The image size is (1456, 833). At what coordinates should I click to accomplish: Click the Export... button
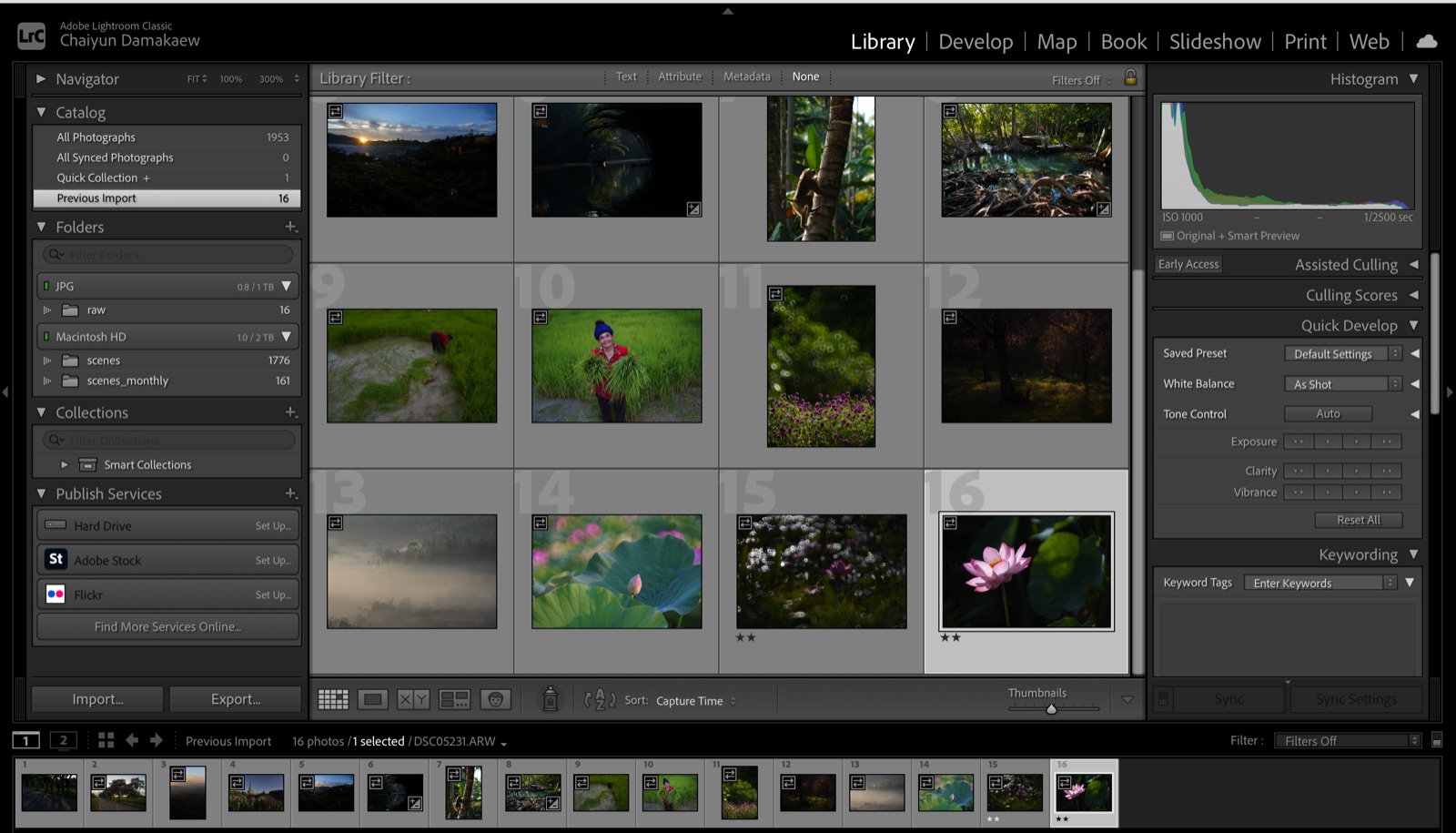point(236,699)
